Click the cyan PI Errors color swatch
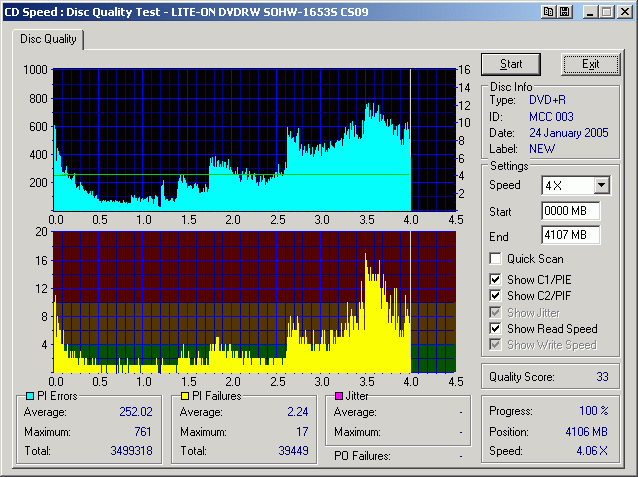Viewport: 638px width, 477px height. pos(30,396)
